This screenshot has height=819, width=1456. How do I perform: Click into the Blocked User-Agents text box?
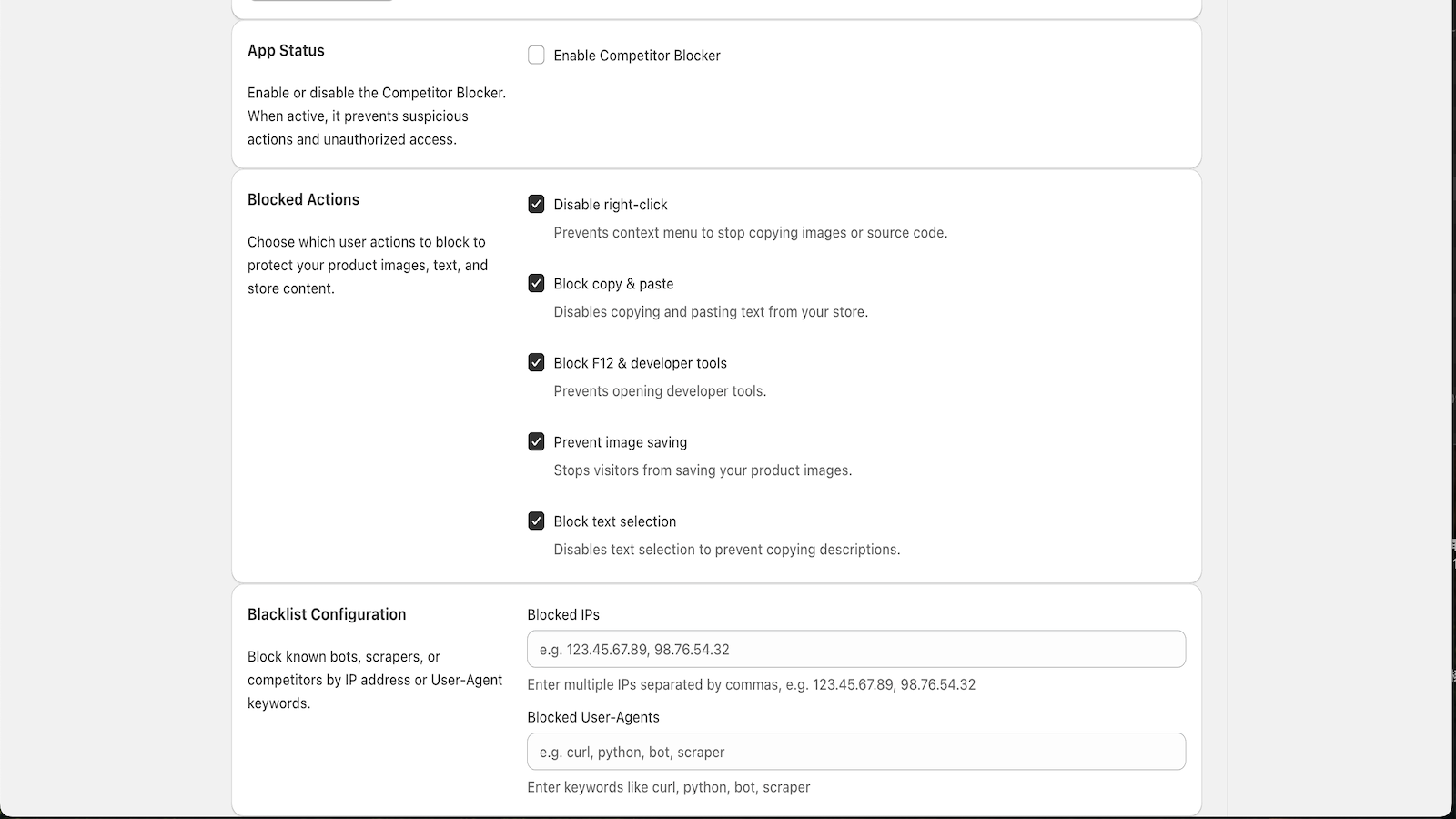[x=856, y=752]
